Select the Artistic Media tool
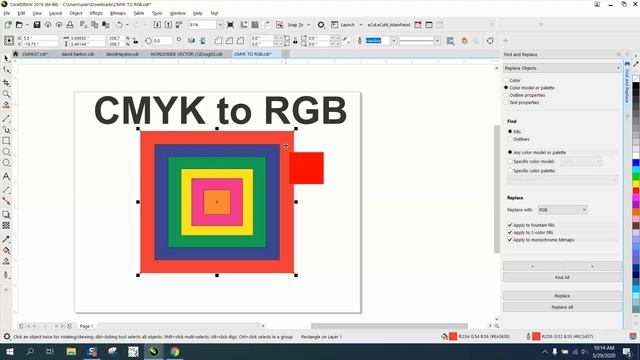 point(6,130)
